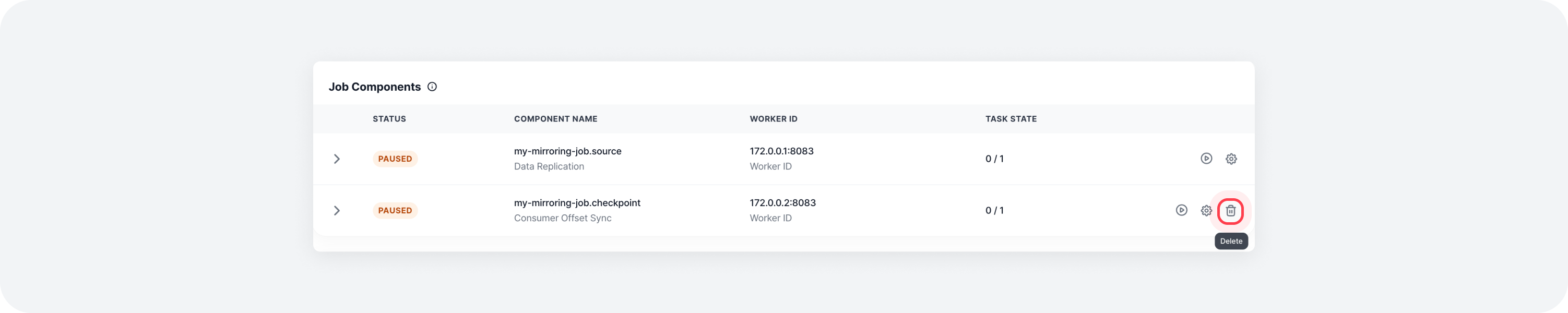This screenshot has height=313, width=1568.
Task: Open settings gear for my-mirroring-job.checkpoint
Action: tap(1206, 210)
